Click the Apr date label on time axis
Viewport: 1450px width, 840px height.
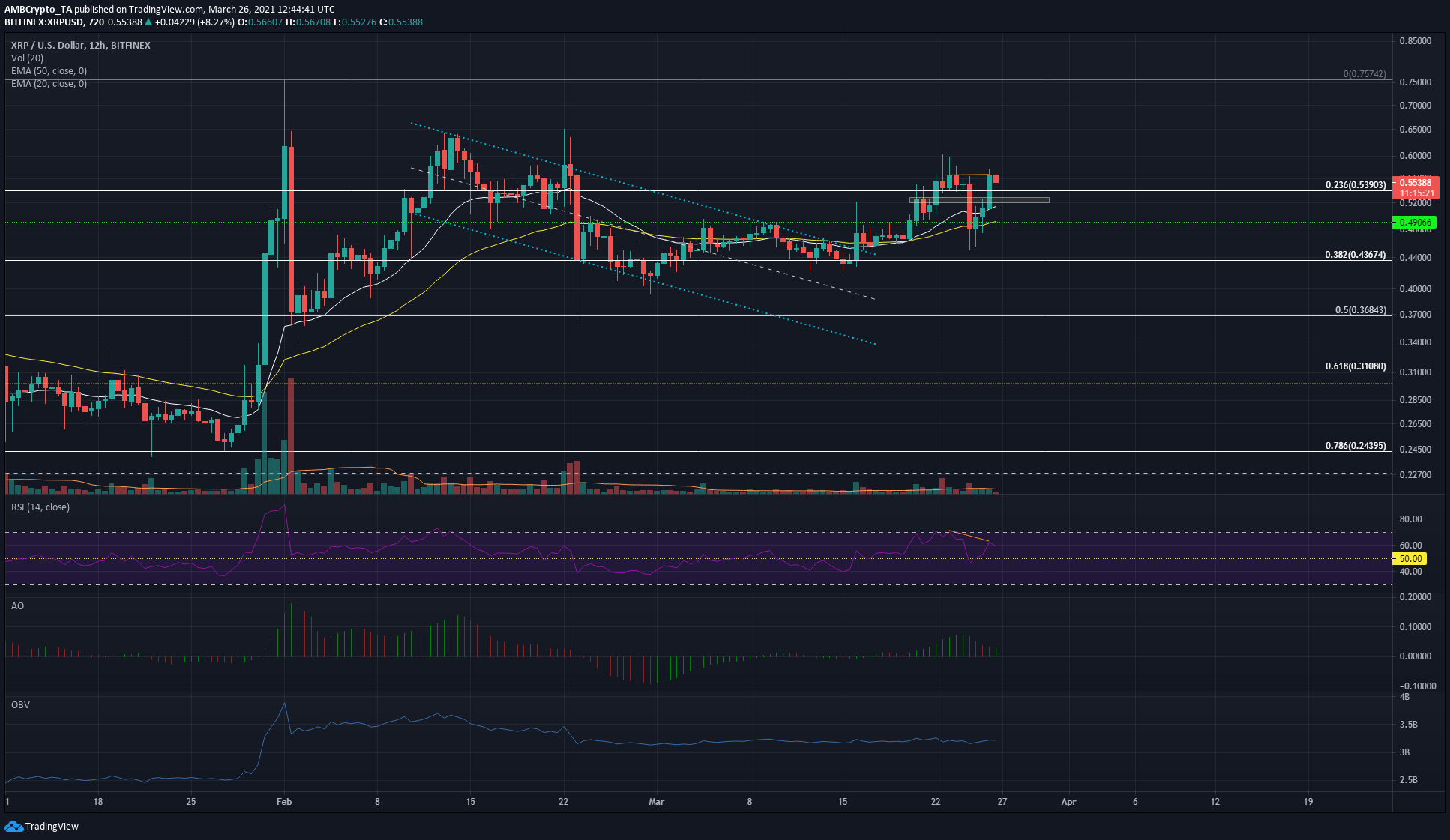pyautogui.click(x=1068, y=801)
